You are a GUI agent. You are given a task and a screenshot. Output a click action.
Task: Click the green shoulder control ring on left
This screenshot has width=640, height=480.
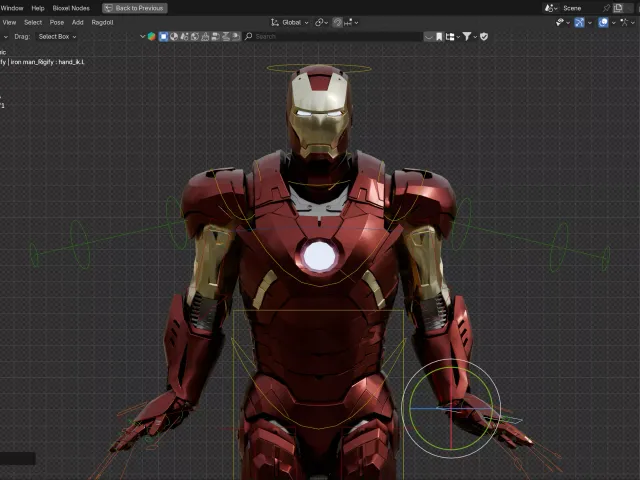[175, 223]
